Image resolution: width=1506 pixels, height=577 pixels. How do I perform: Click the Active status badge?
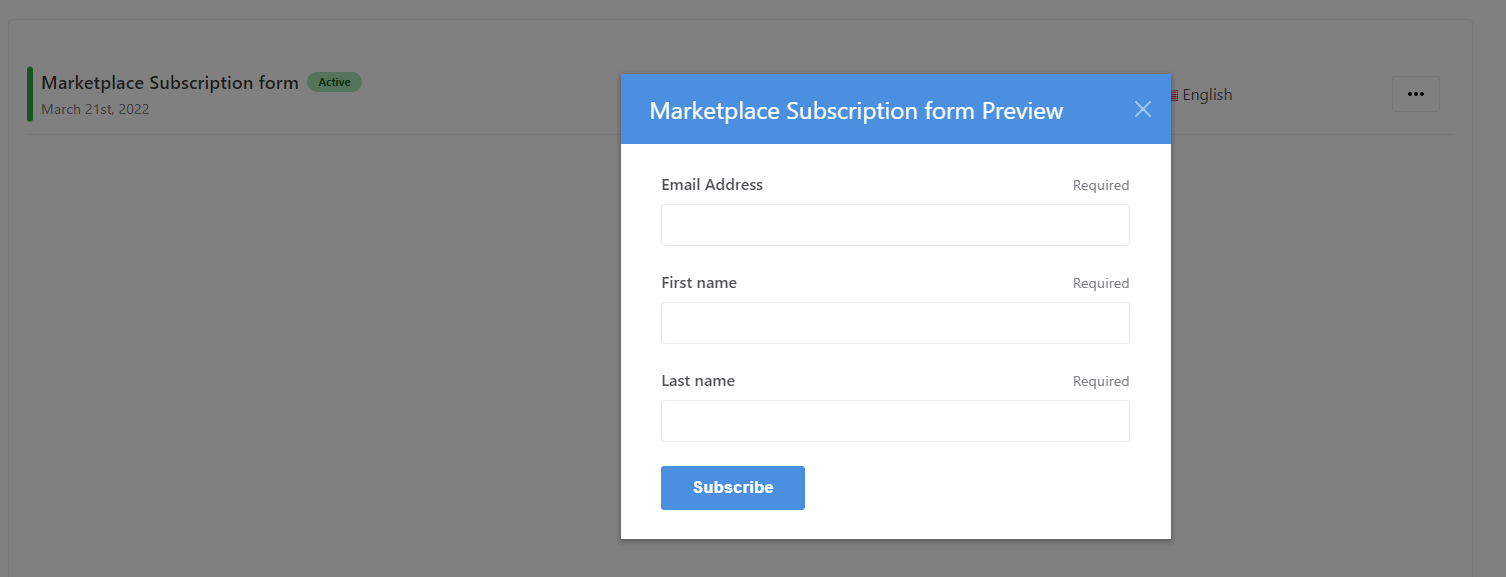334,82
